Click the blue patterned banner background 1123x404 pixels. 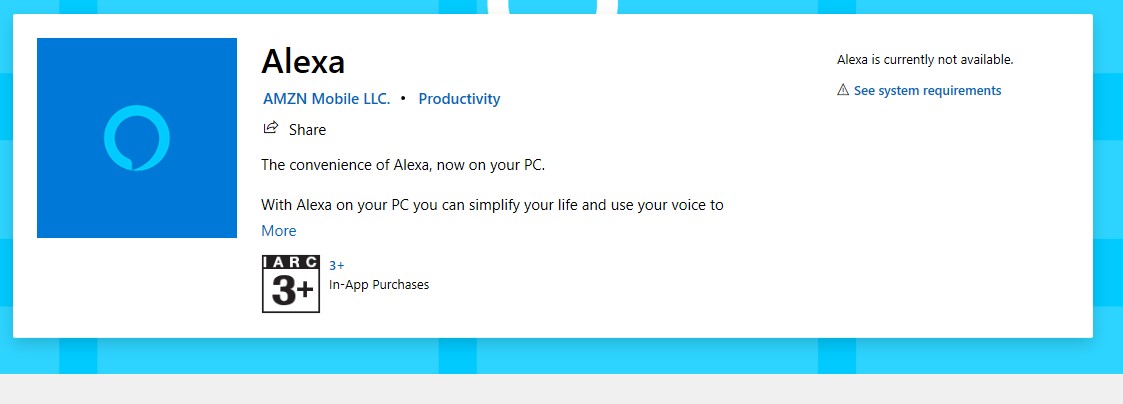pos(562,356)
